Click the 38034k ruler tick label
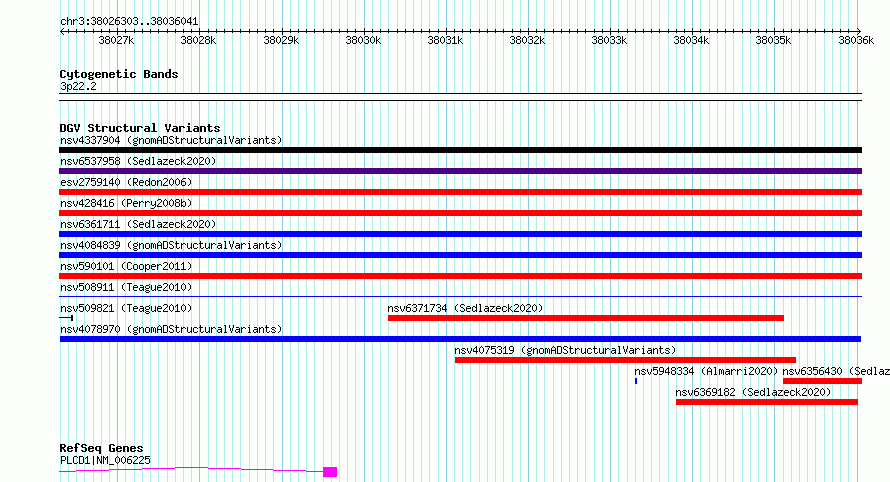This screenshot has width=890, height=482. (691, 40)
